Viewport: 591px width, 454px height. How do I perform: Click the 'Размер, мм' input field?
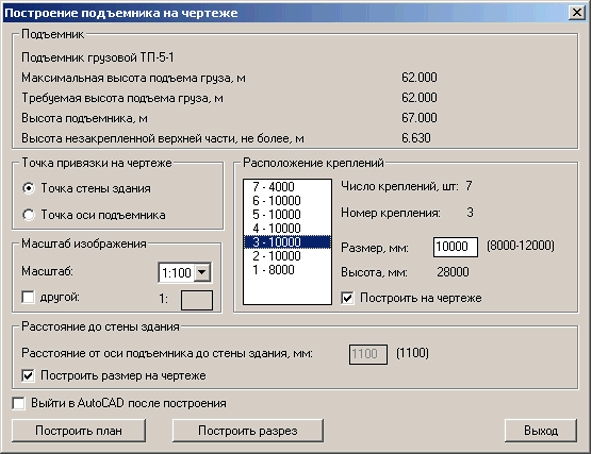pos(455,247)
